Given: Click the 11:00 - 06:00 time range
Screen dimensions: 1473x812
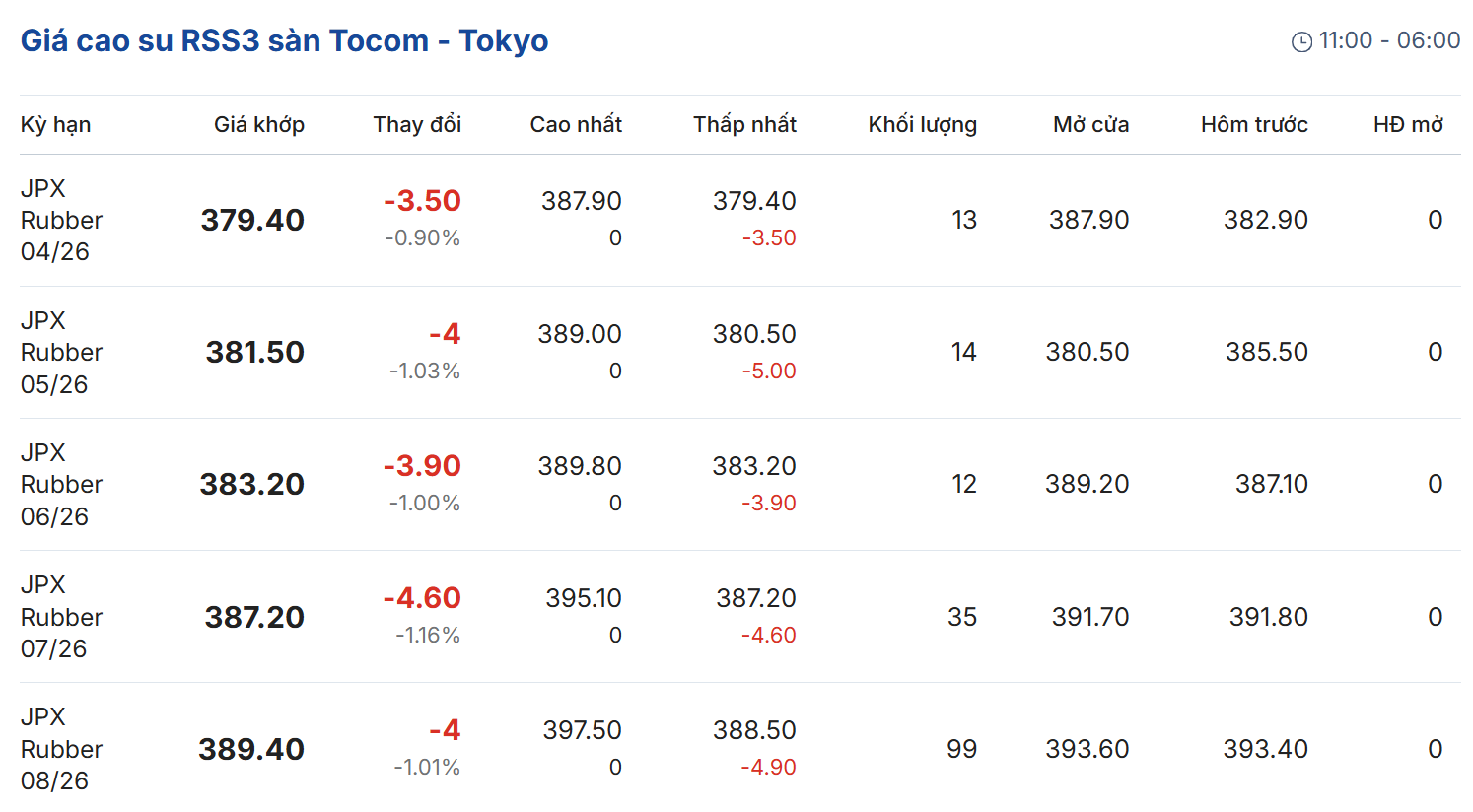Looking at the screenshot, I should tap(1389, 40).
